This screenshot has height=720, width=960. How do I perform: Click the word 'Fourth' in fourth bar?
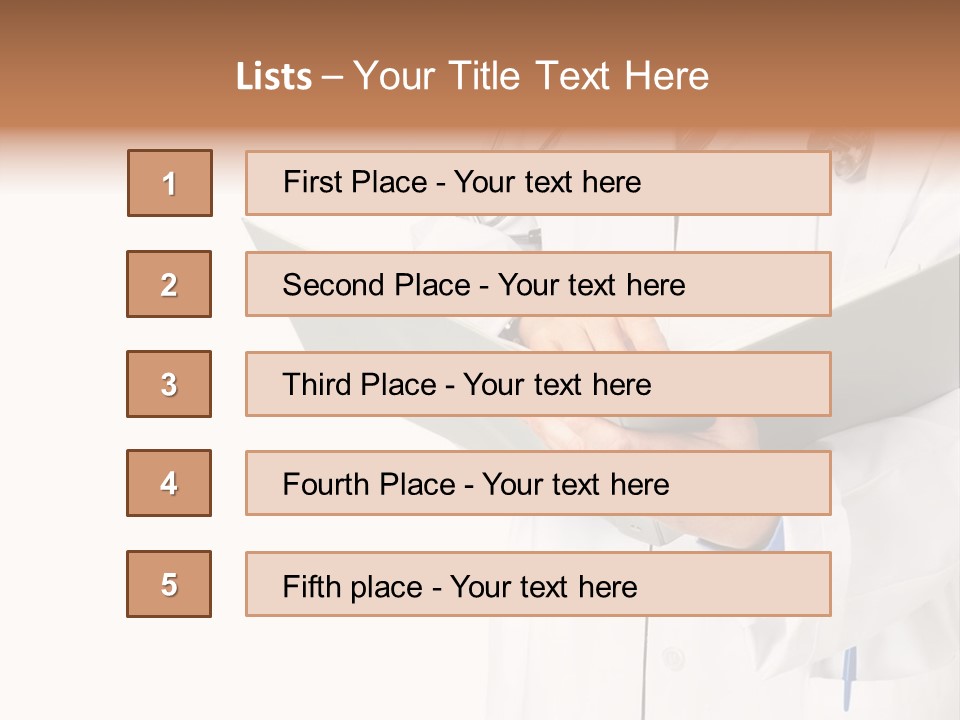click(x=325, y=484)
